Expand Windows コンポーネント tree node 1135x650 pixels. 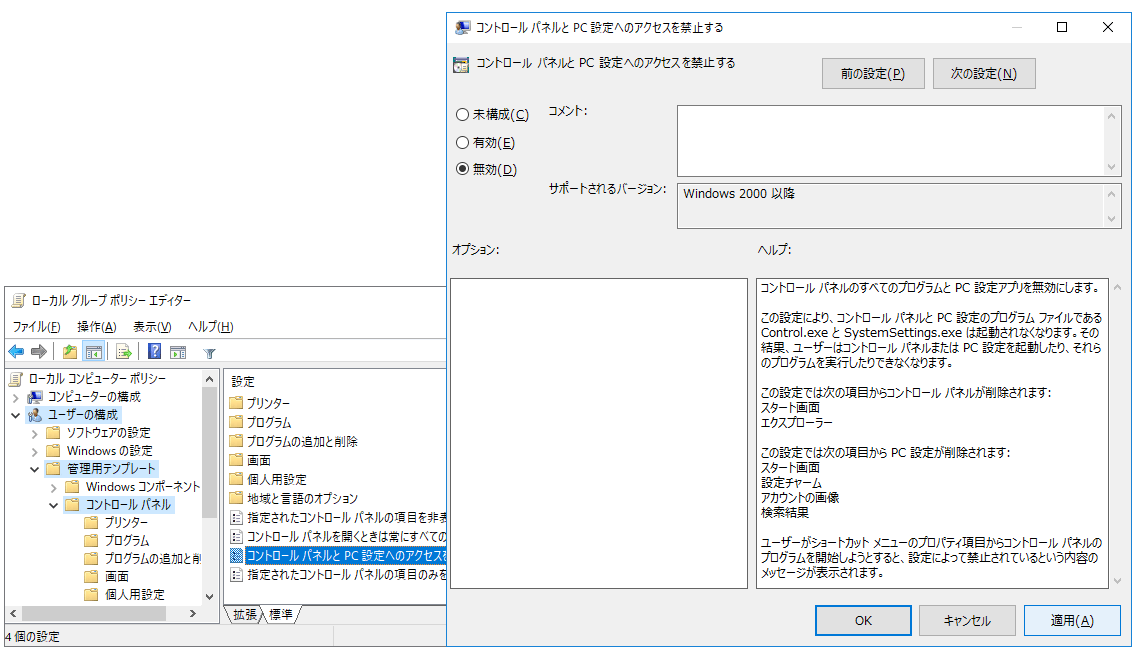click(x=53, y=488)
